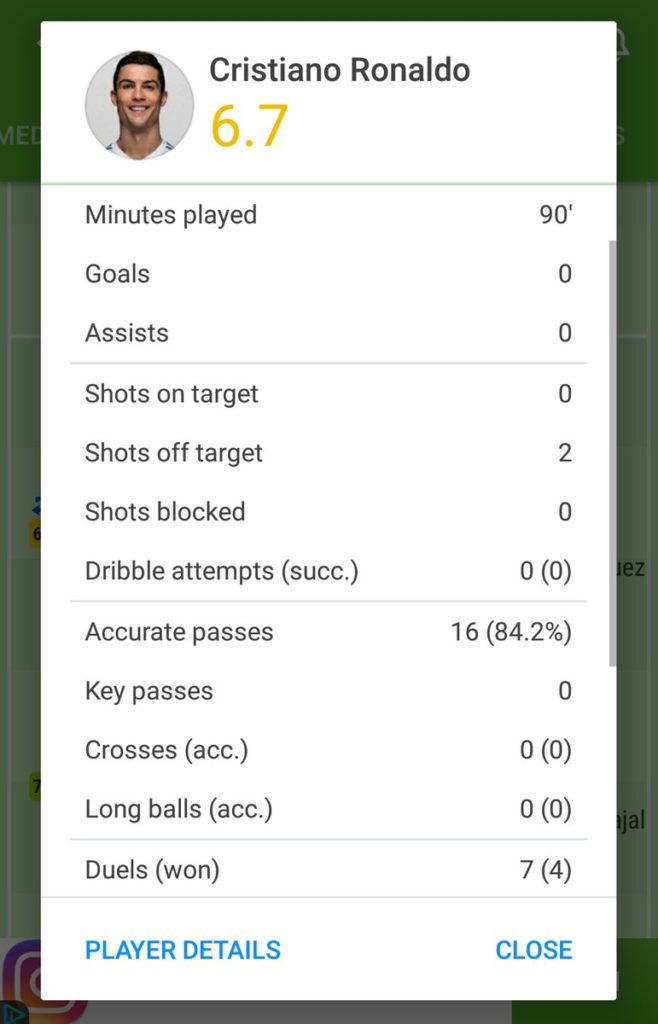This screenshot has height=1024, width=658.
Task: Select the Goals stat row
Action: pyautogui.click(x=328, y=274)
